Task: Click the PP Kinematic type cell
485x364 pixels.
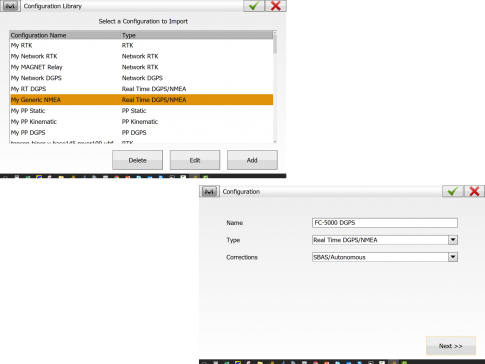Action: (x=140, y=122)
